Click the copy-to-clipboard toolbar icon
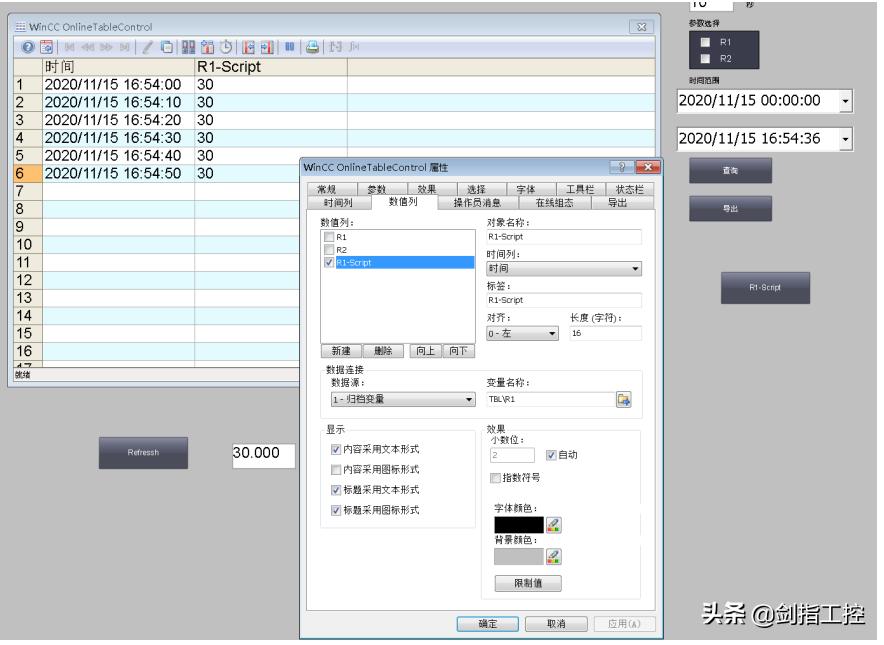The image size is (884, 645). 167,47
